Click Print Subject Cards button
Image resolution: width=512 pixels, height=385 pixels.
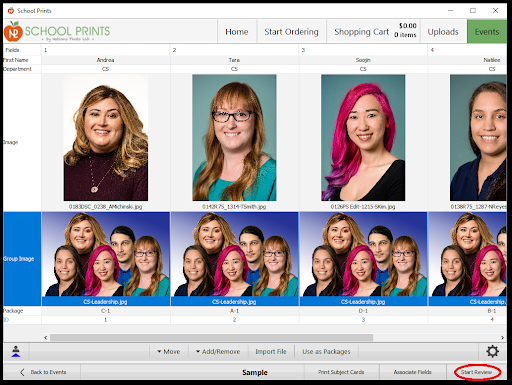pyautogui.click(x=341, y=372)
